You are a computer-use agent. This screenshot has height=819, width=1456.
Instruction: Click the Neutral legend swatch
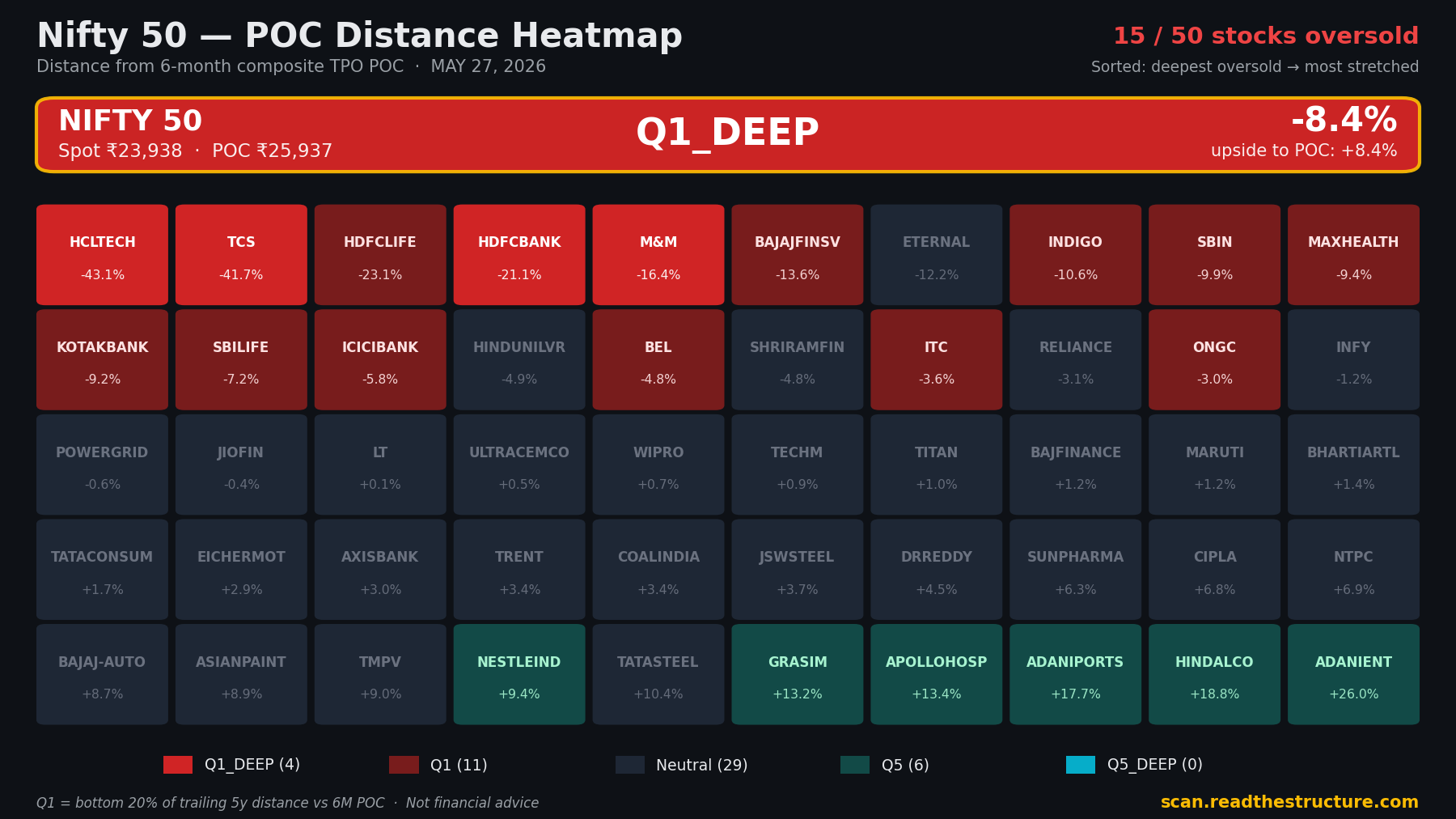click(630, 765)
